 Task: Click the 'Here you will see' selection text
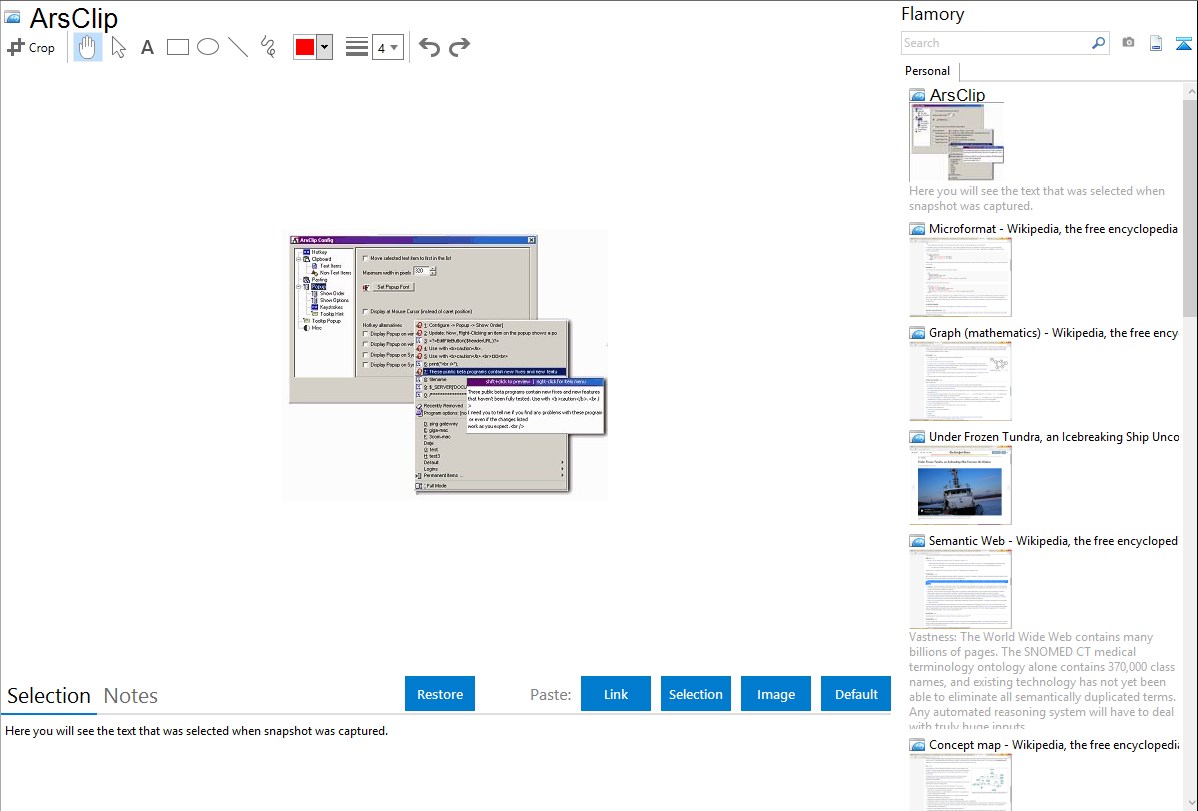click(x=196, y=731)
